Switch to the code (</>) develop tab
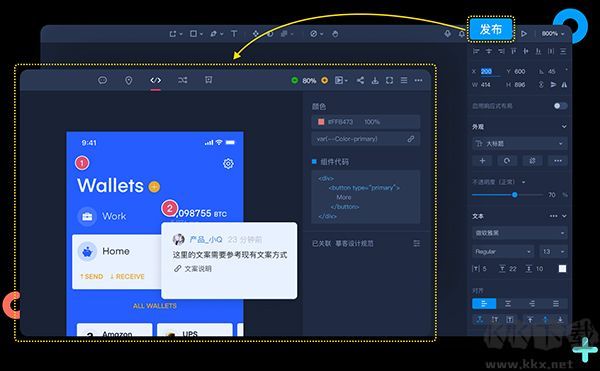 click(x=155, y=80)
